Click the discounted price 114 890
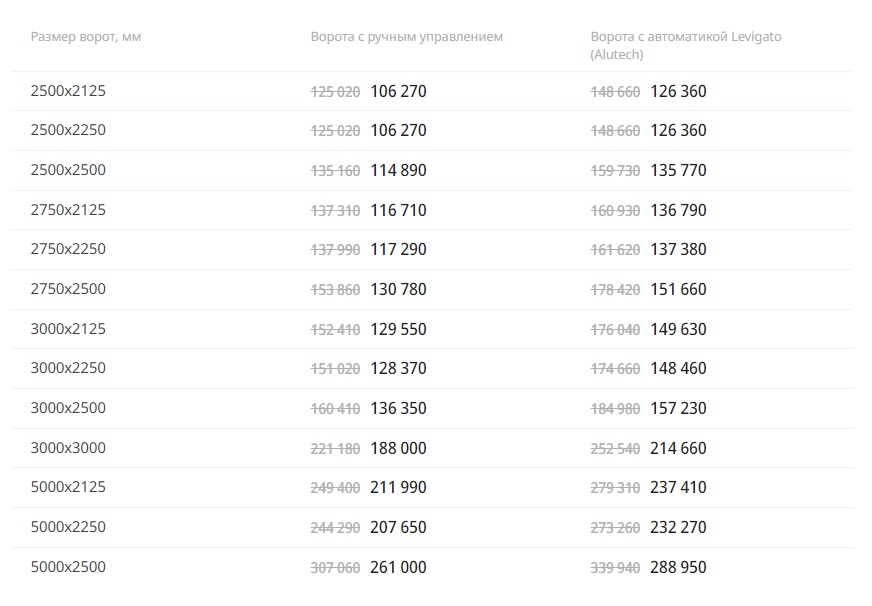The image size is (872, 606). point(398,170)
